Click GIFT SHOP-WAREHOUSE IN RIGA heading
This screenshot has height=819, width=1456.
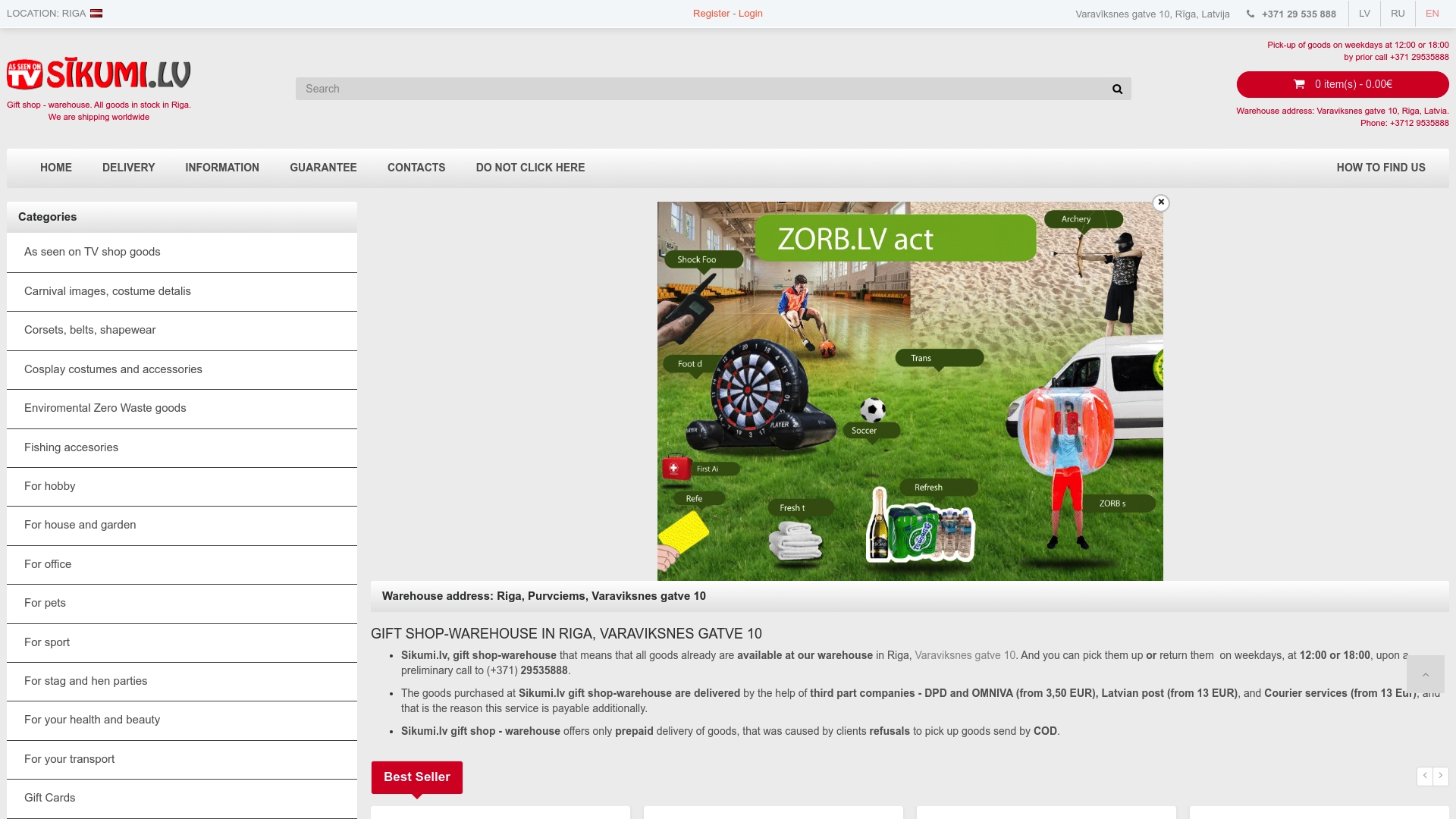point(566,634)
